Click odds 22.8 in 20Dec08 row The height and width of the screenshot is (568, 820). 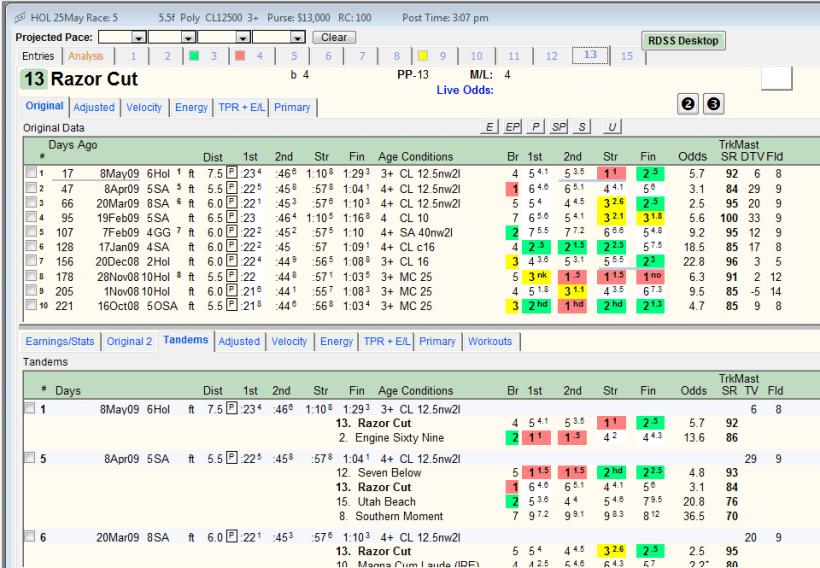coord(694,262)
